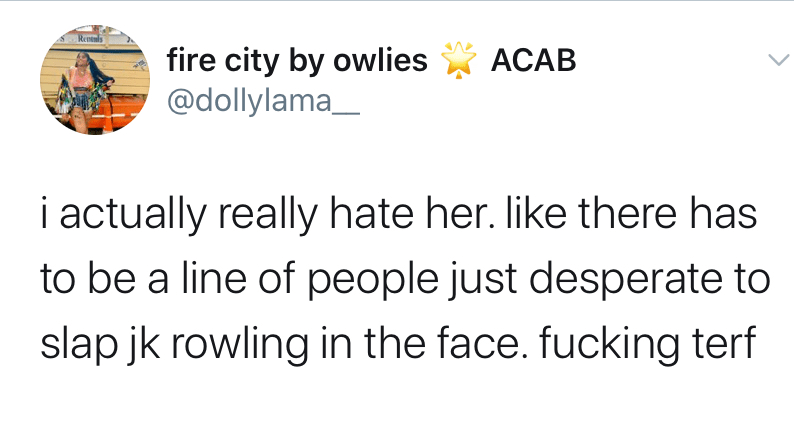Click the word 'slap' in third line
Image resolution: width=794 pixels, height=423 pixels.
coord(78,343)
